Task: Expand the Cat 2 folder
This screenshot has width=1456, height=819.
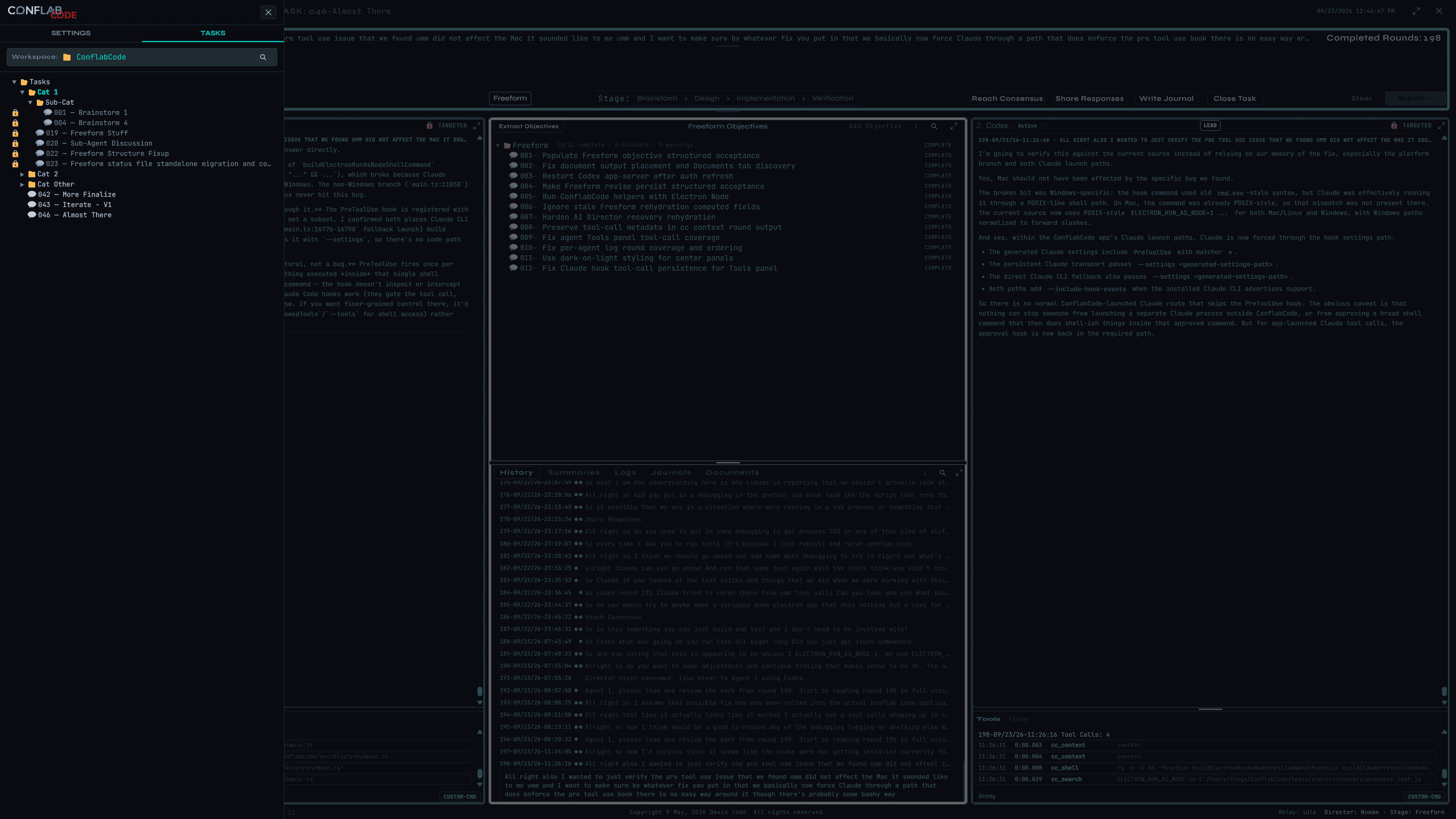Action: [x=22, y=174]
